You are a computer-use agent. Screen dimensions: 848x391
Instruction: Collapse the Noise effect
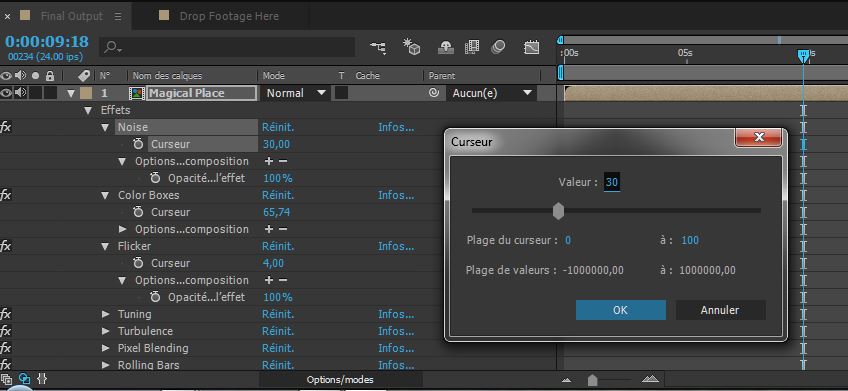[x=105, y=128]
